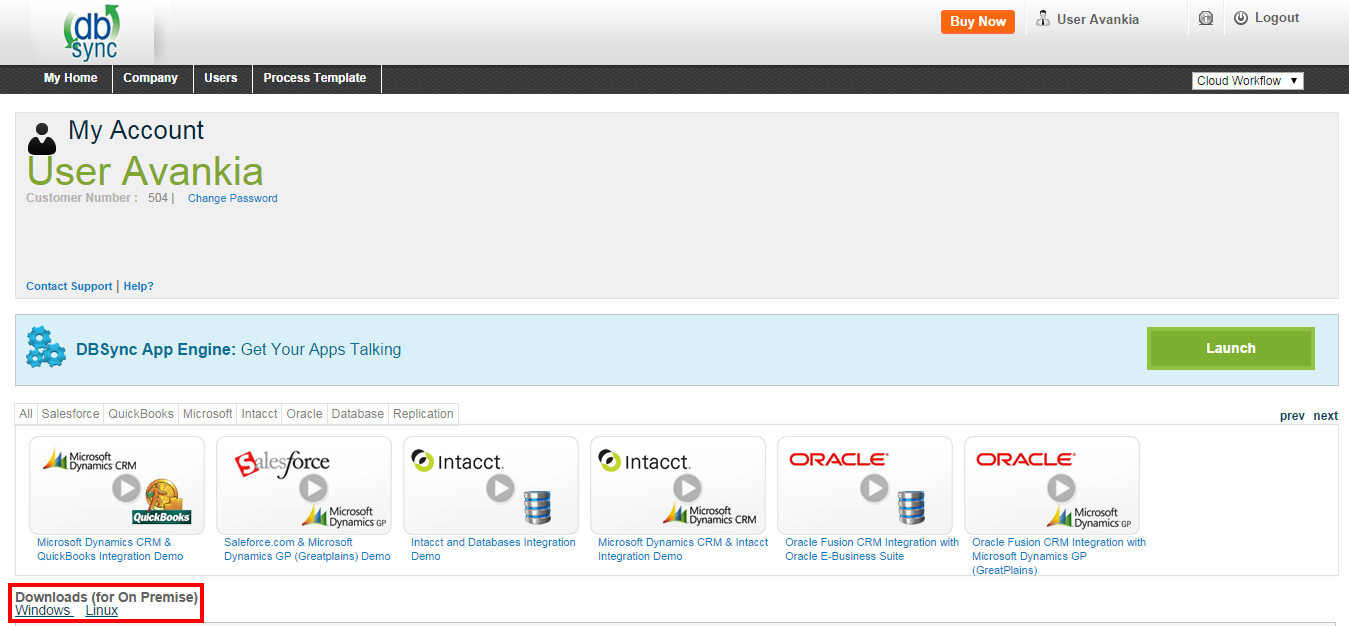Click the Windows download link
The image size is (1349, 626).
43,611
